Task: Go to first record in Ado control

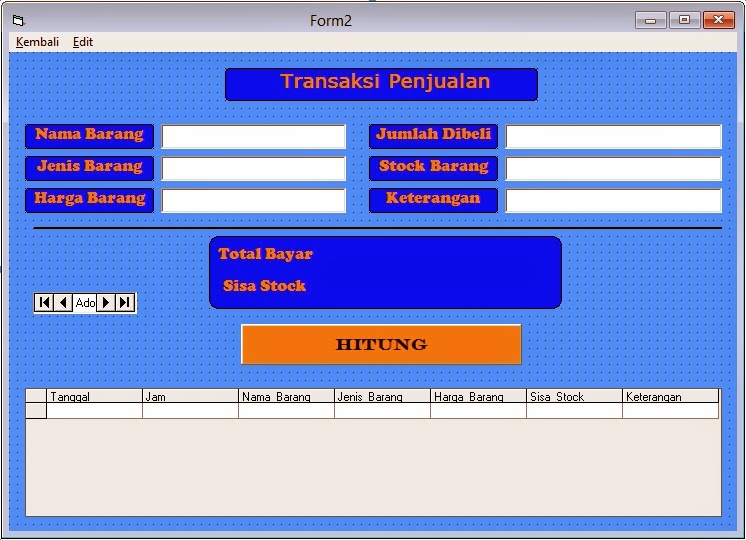Action: [44, 303]
